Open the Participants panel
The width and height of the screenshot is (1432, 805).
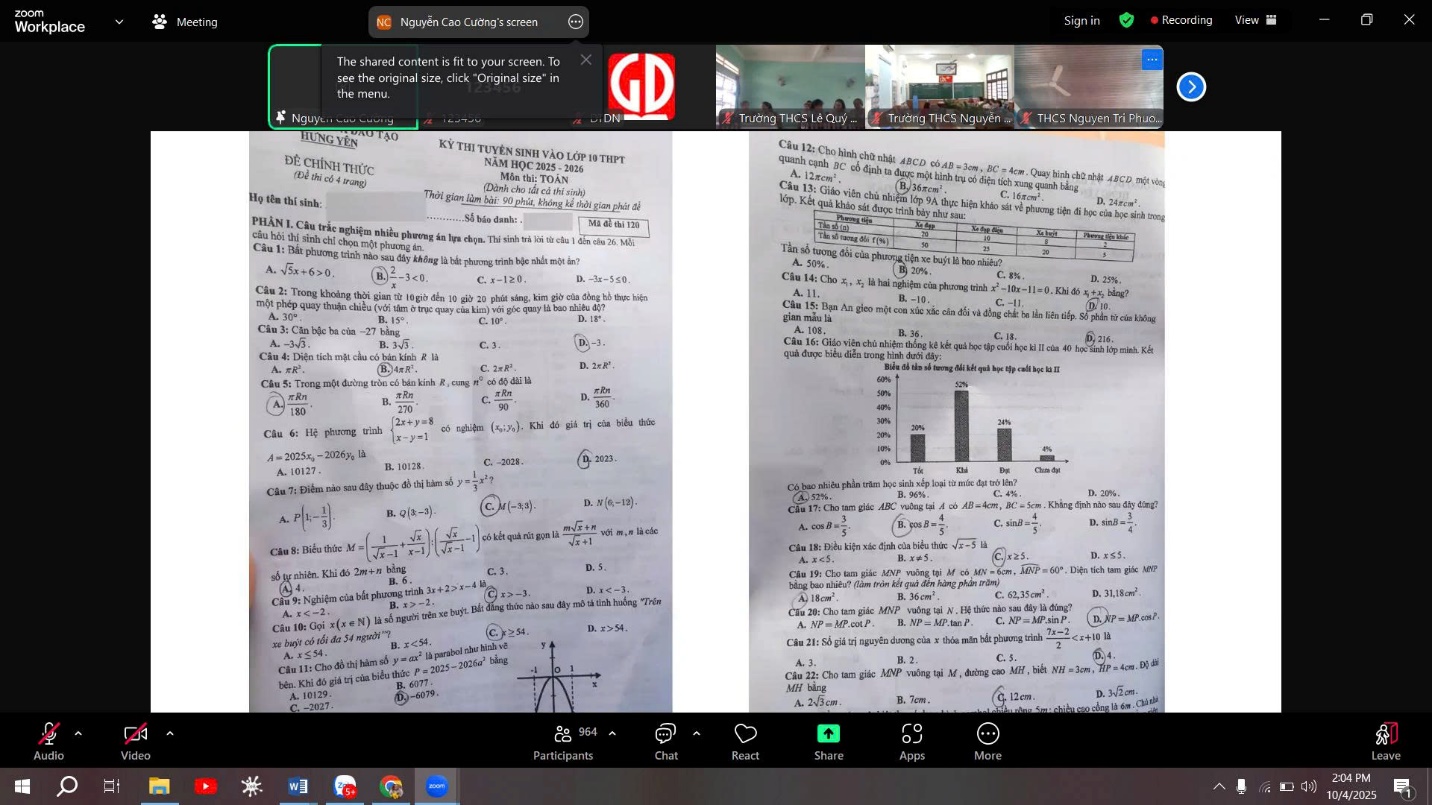[563, 740]
